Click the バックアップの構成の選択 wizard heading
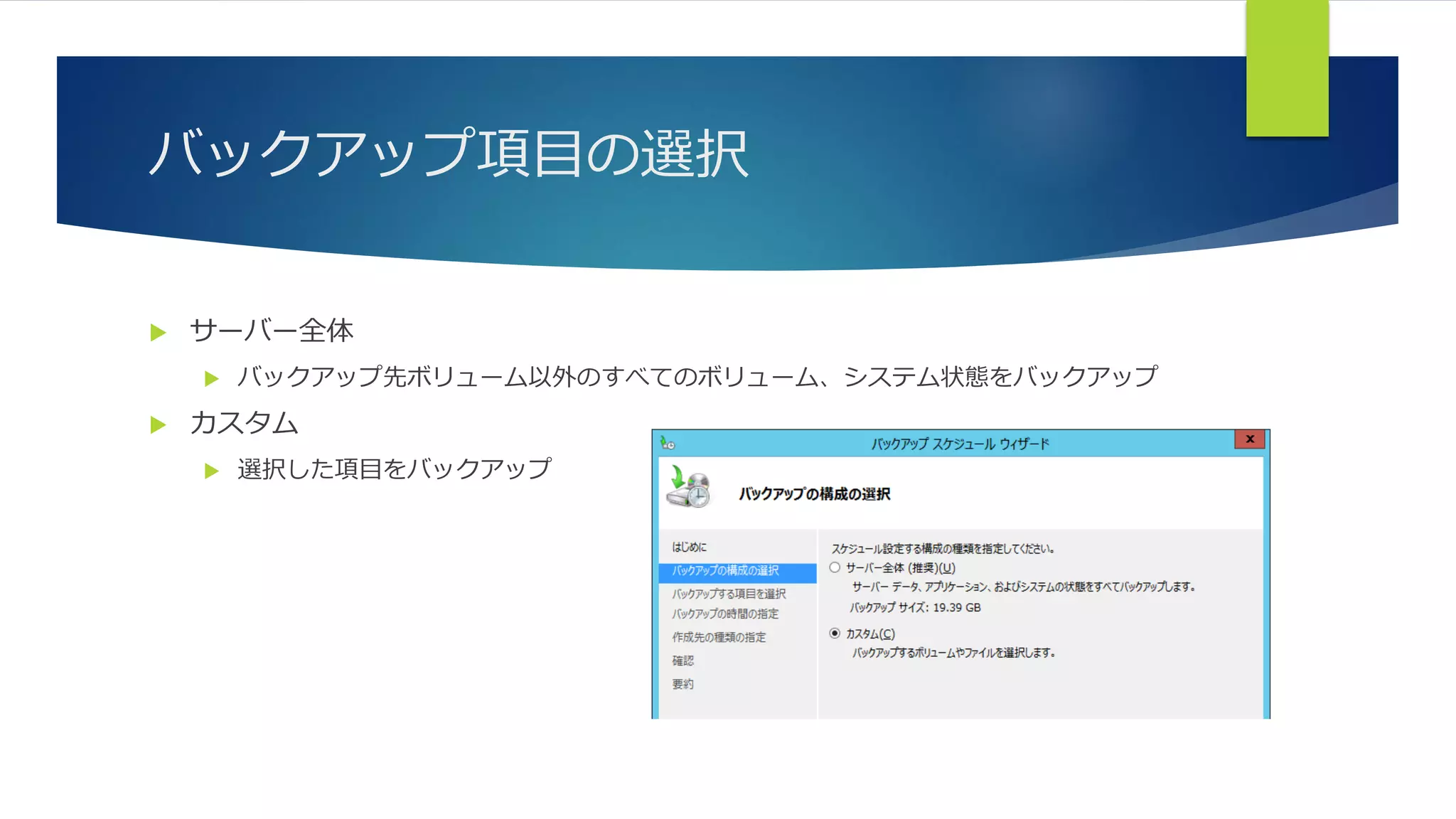Viewport: 1456px width, 819px height. pyautogui.click(x=814, y=494)
